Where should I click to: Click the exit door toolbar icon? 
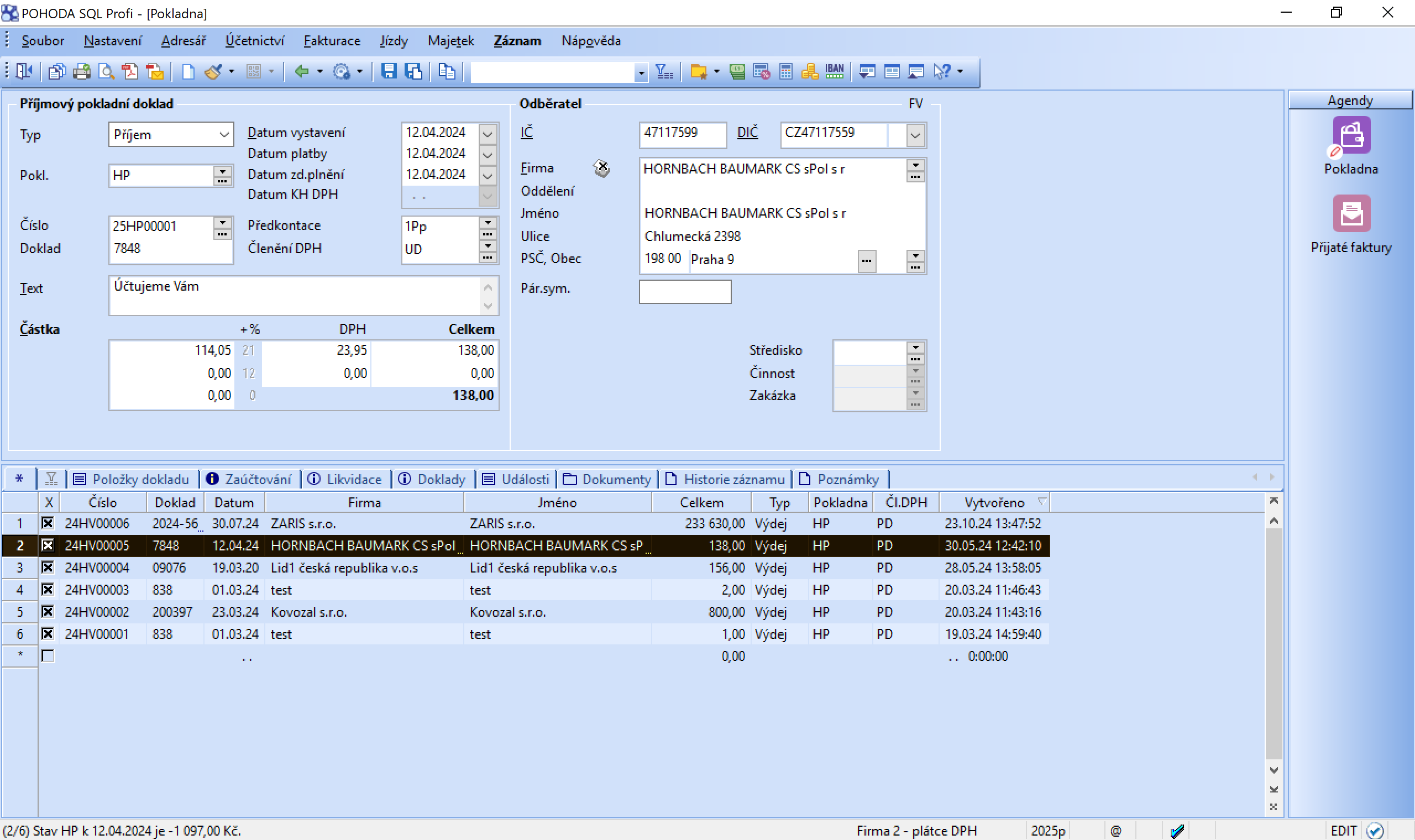pyautogui.click(x=24, y=71)
